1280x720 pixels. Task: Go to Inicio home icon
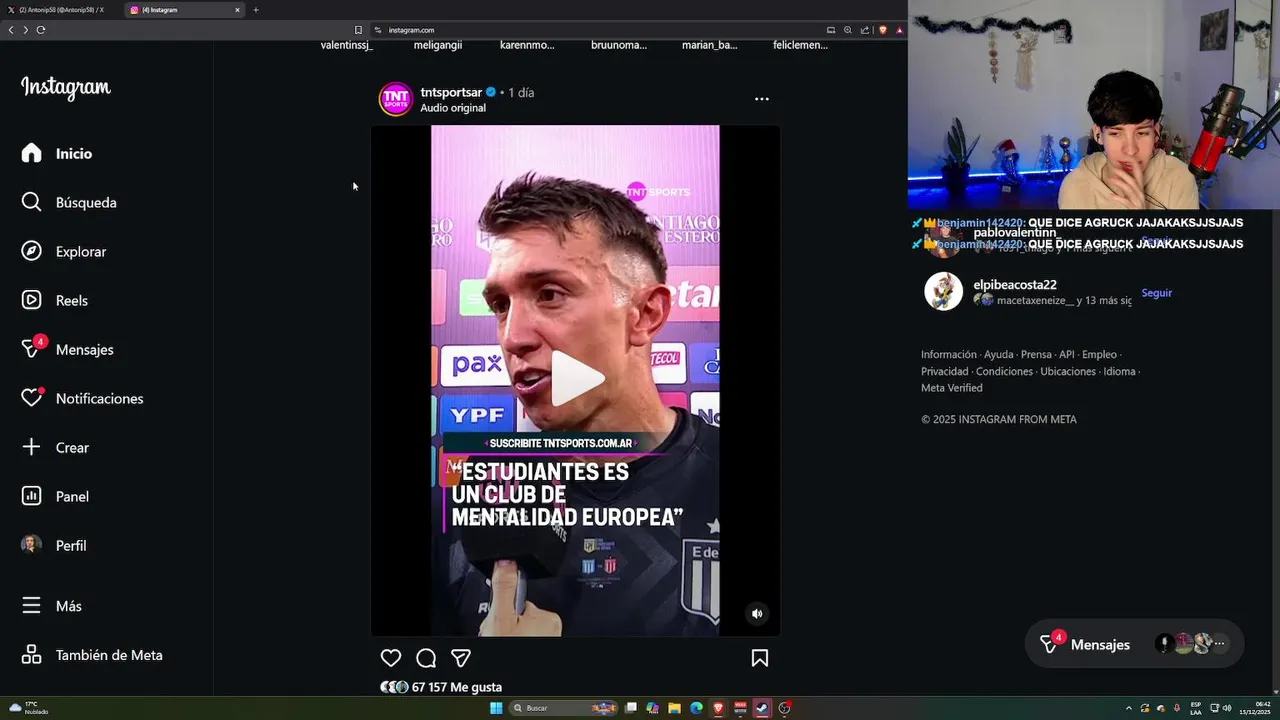tap(32, 153)
